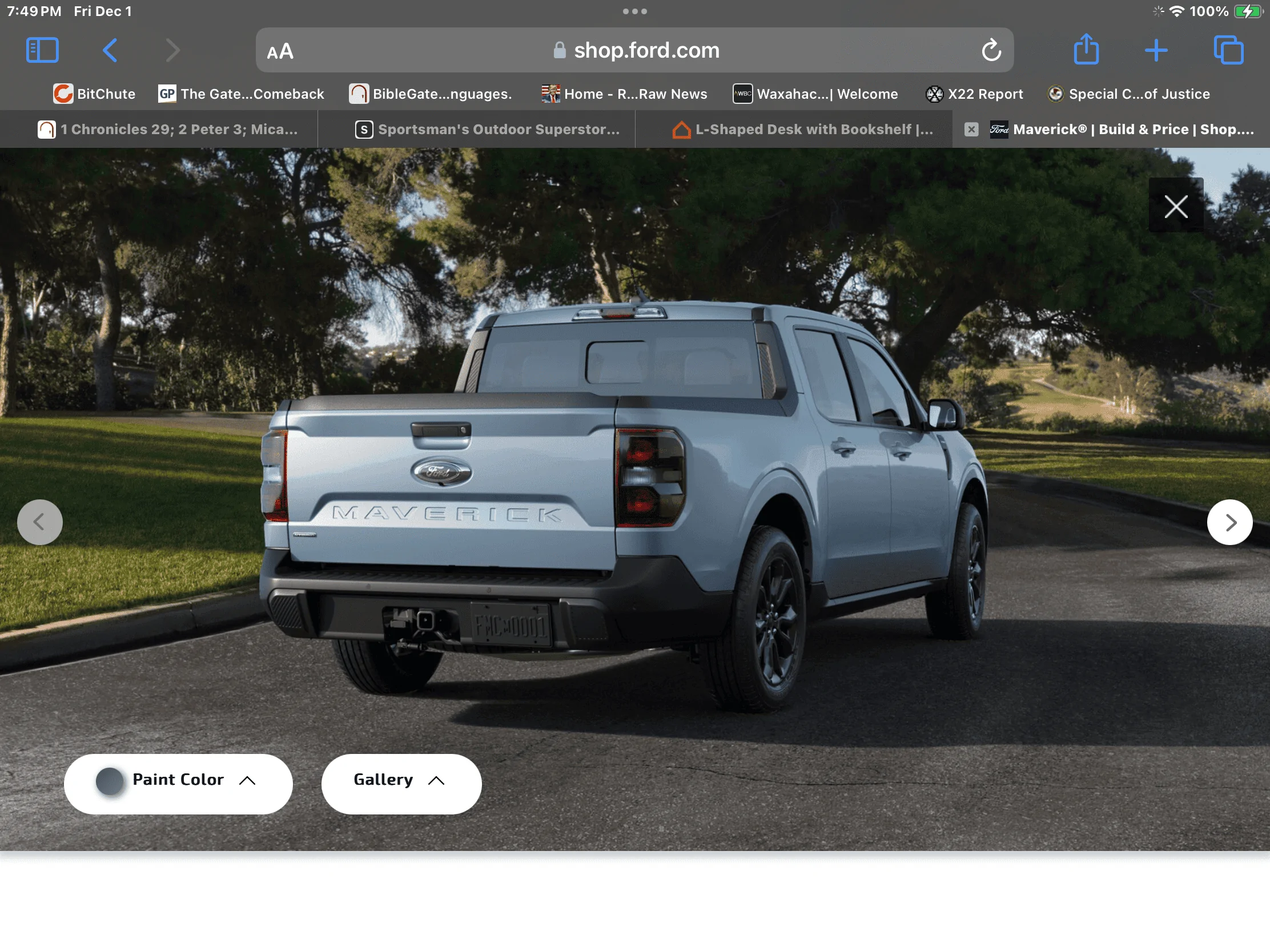Open the Safari sidebar panel
The image size is (1270, 952).
(x=42, y=50)
